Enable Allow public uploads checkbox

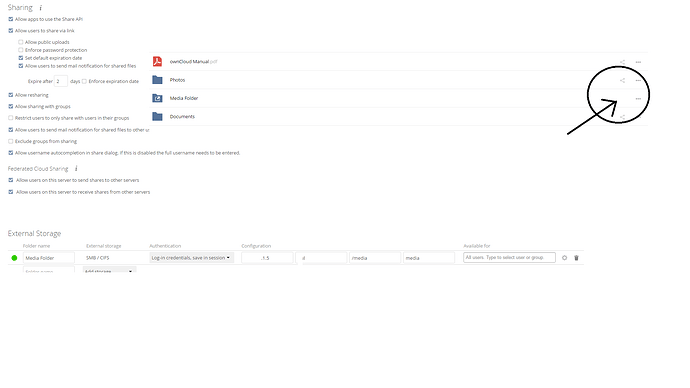click(x=21, y=42)
